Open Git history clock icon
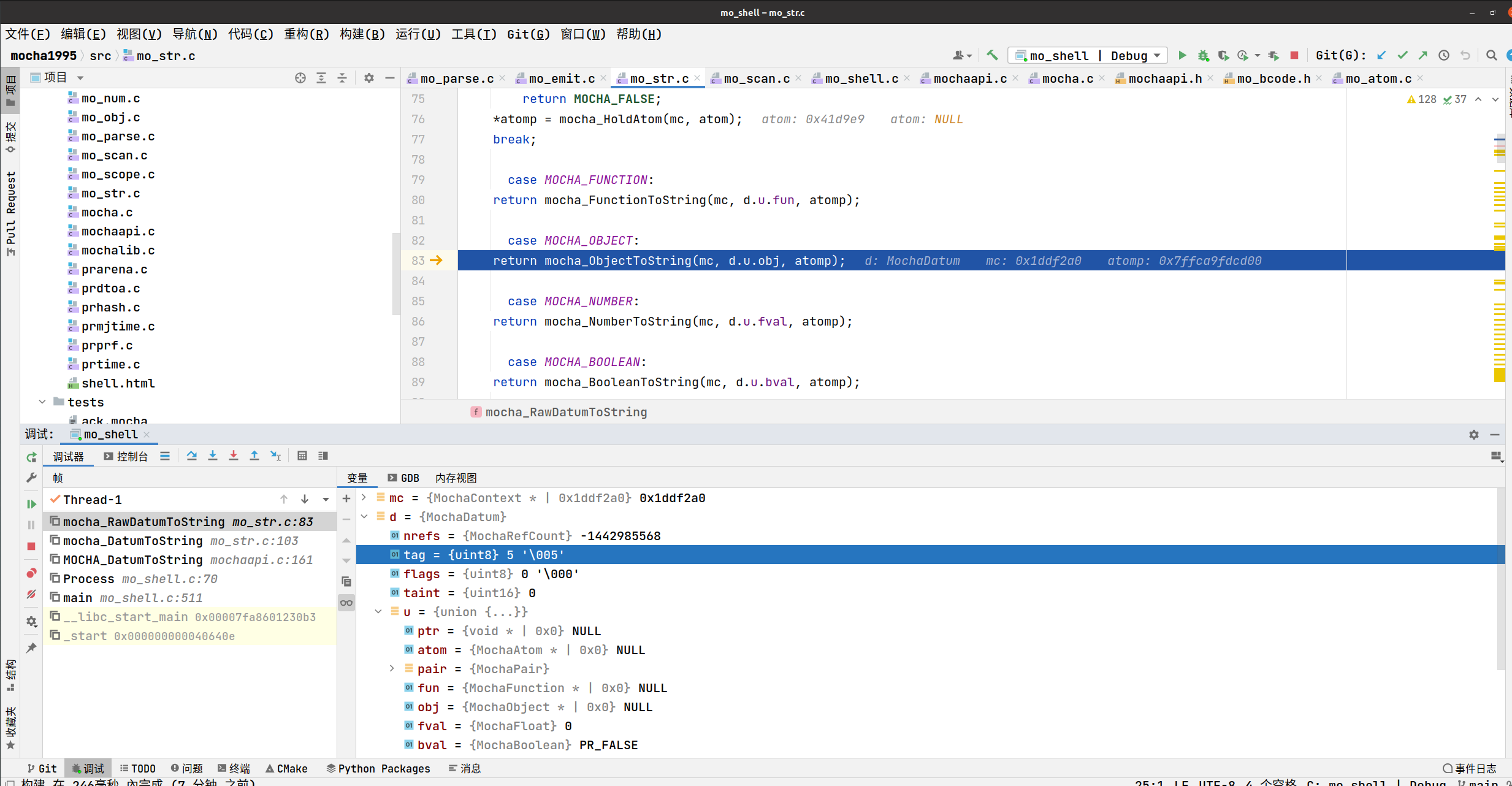 [1444, 55]
